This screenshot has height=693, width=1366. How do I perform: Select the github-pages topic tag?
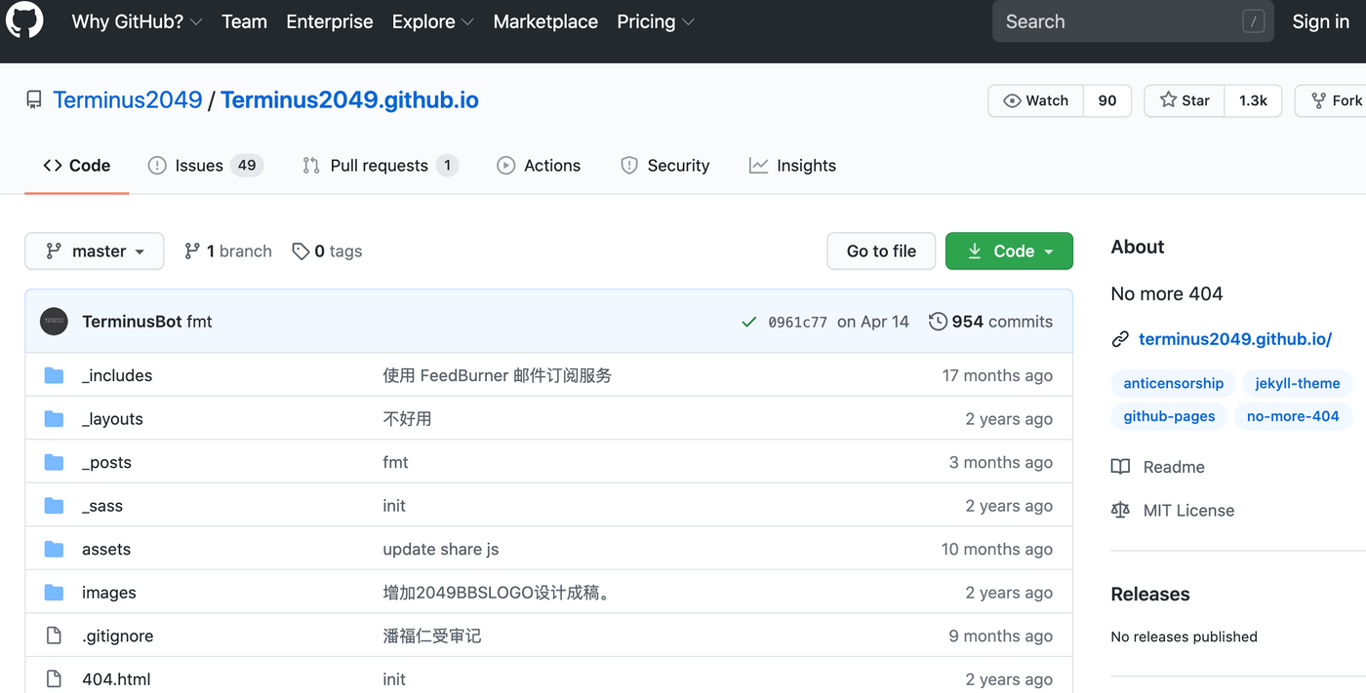[x=1169, y=416]
